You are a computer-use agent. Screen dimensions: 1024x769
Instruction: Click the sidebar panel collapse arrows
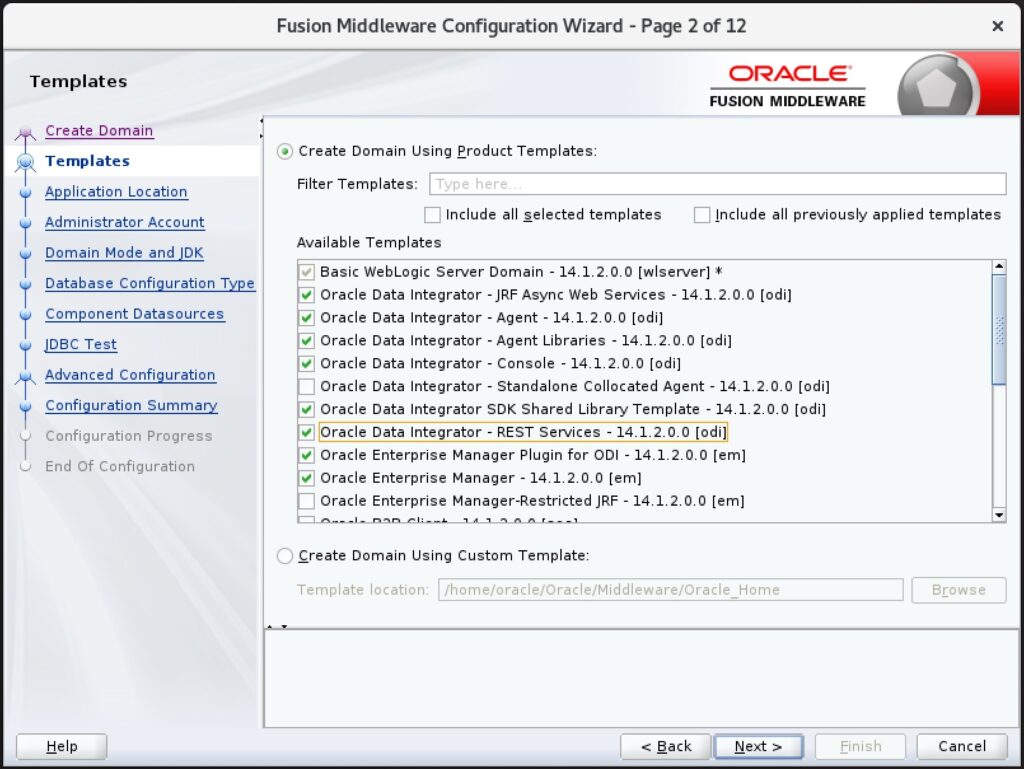pos(261,128)
